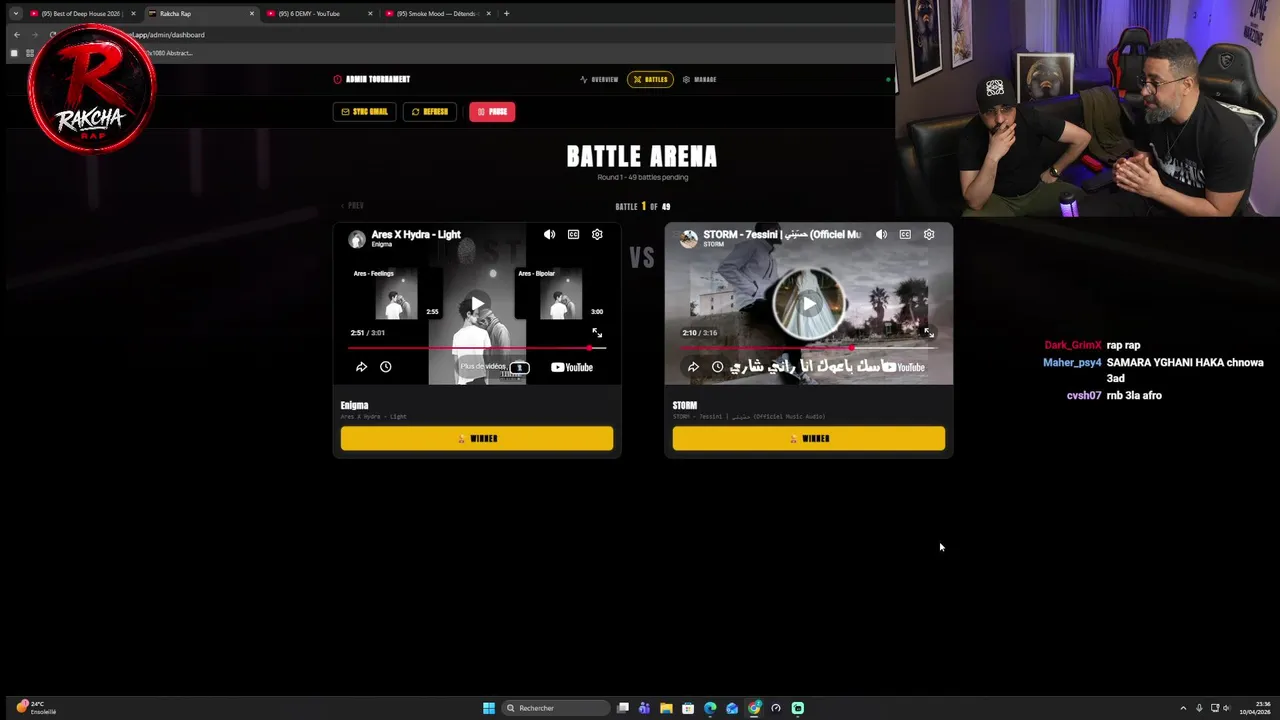Open Microsoft Edge from taskbar
This screenshot has width=1280, height=720.
click(x=710, y=708)
